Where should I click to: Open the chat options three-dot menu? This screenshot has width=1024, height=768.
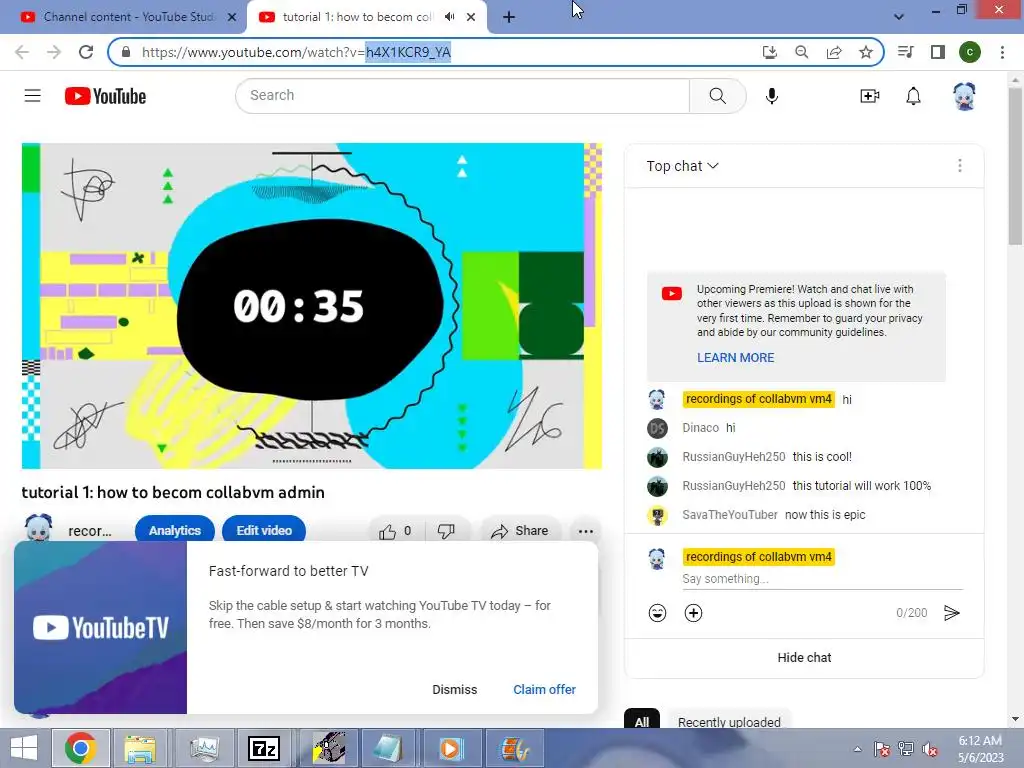click(959, 166)
